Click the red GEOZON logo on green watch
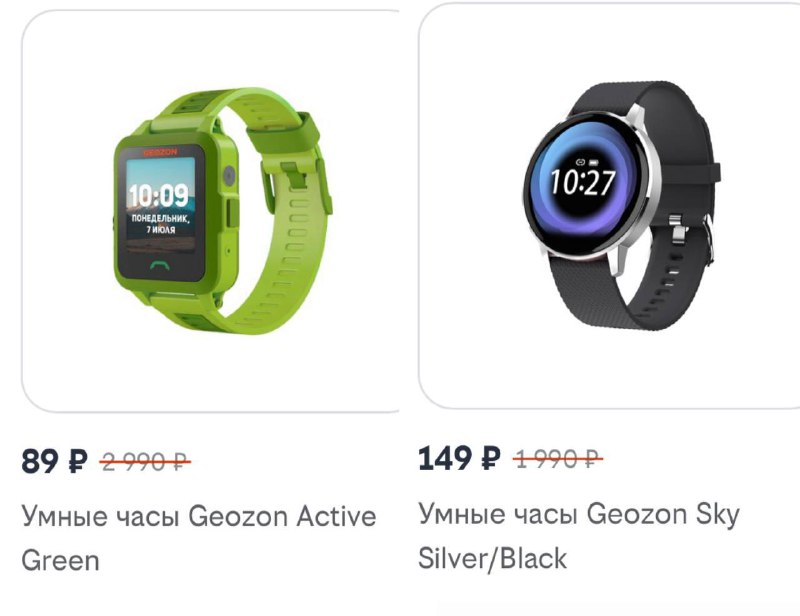800x616 pixels. click(160, 153)
